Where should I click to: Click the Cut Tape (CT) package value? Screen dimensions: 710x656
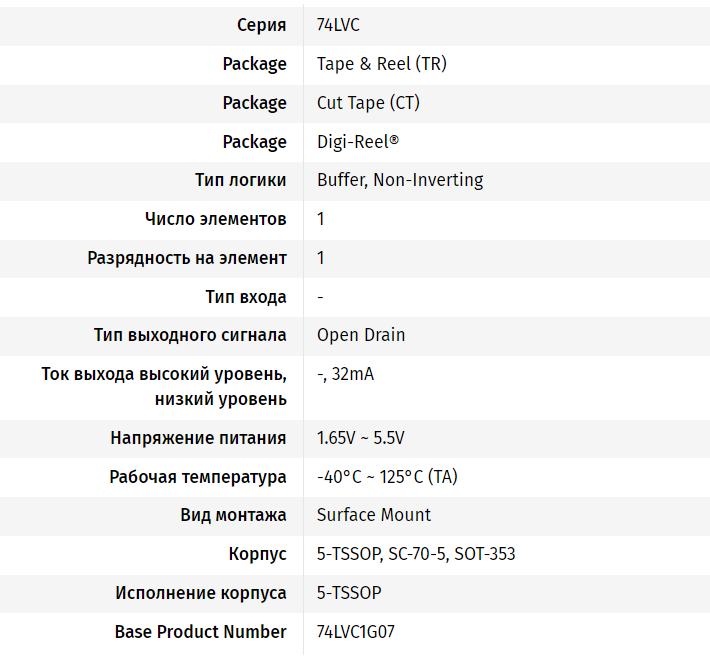368,103
